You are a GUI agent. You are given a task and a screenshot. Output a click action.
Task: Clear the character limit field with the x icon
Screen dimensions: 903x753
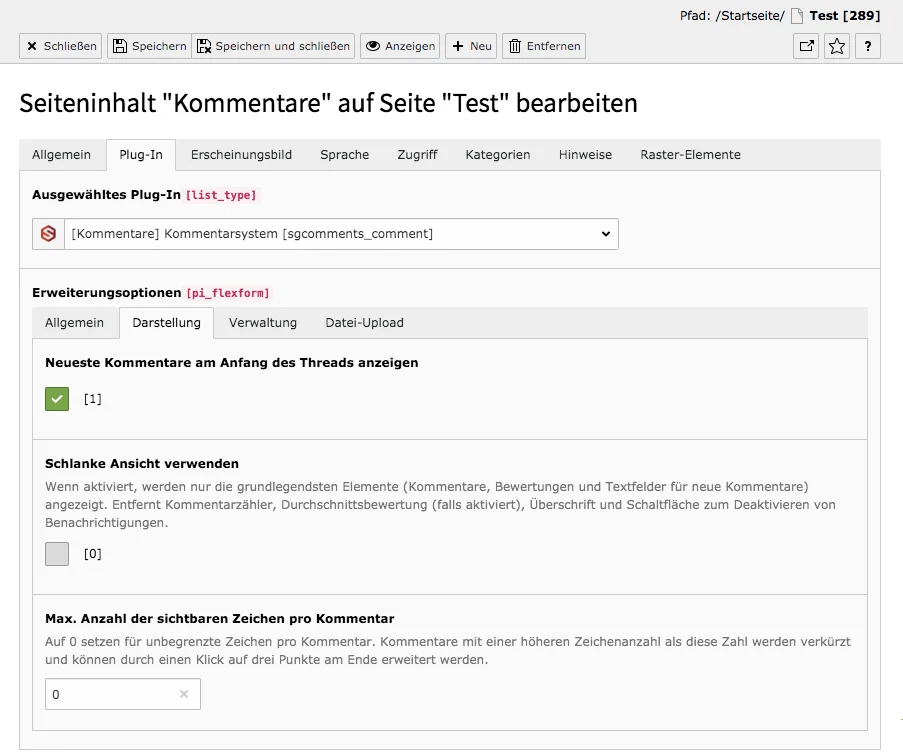184,693
